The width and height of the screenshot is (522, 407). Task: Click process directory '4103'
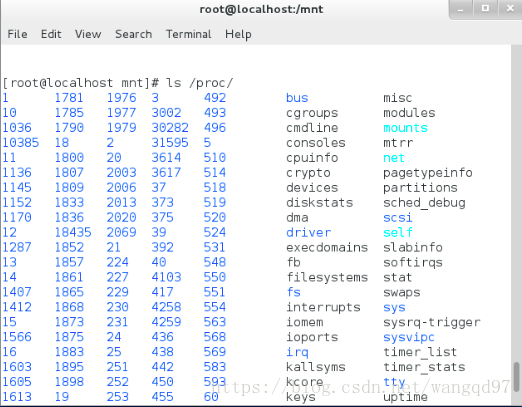(x=166, y=277)
